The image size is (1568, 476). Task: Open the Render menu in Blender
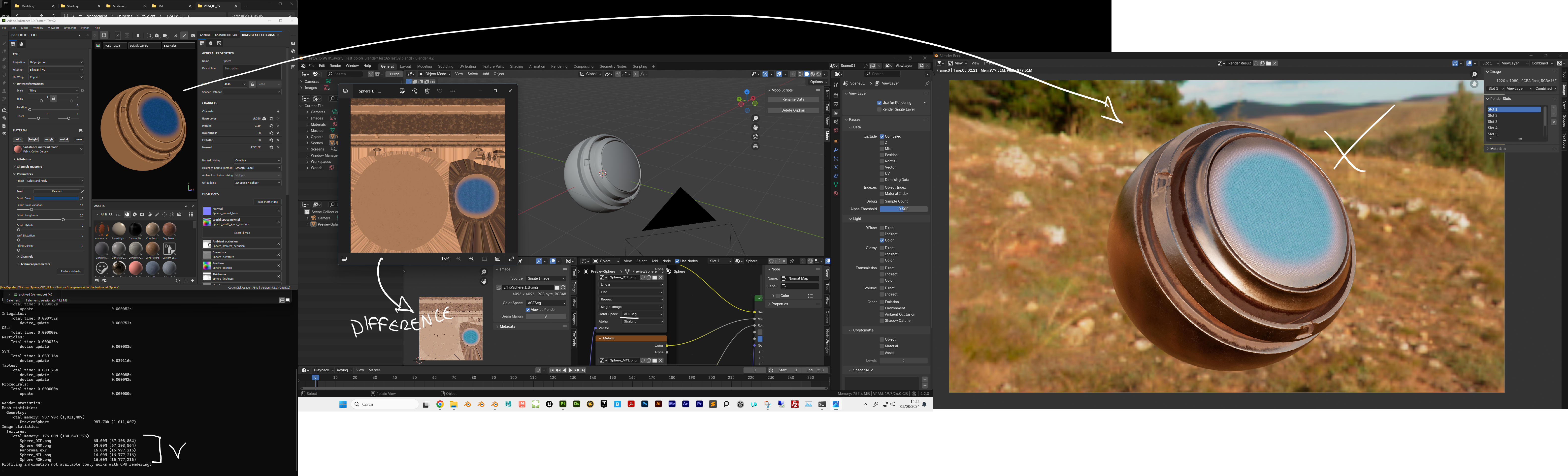335,66
